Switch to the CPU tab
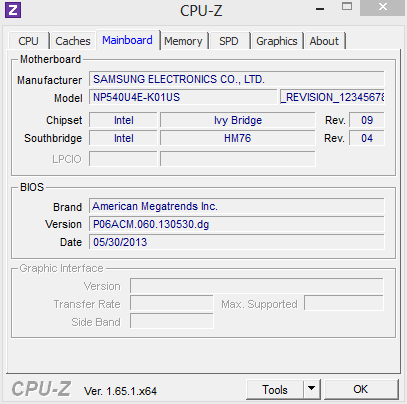The height and width of the screenshot is (404, 407). 29,41
